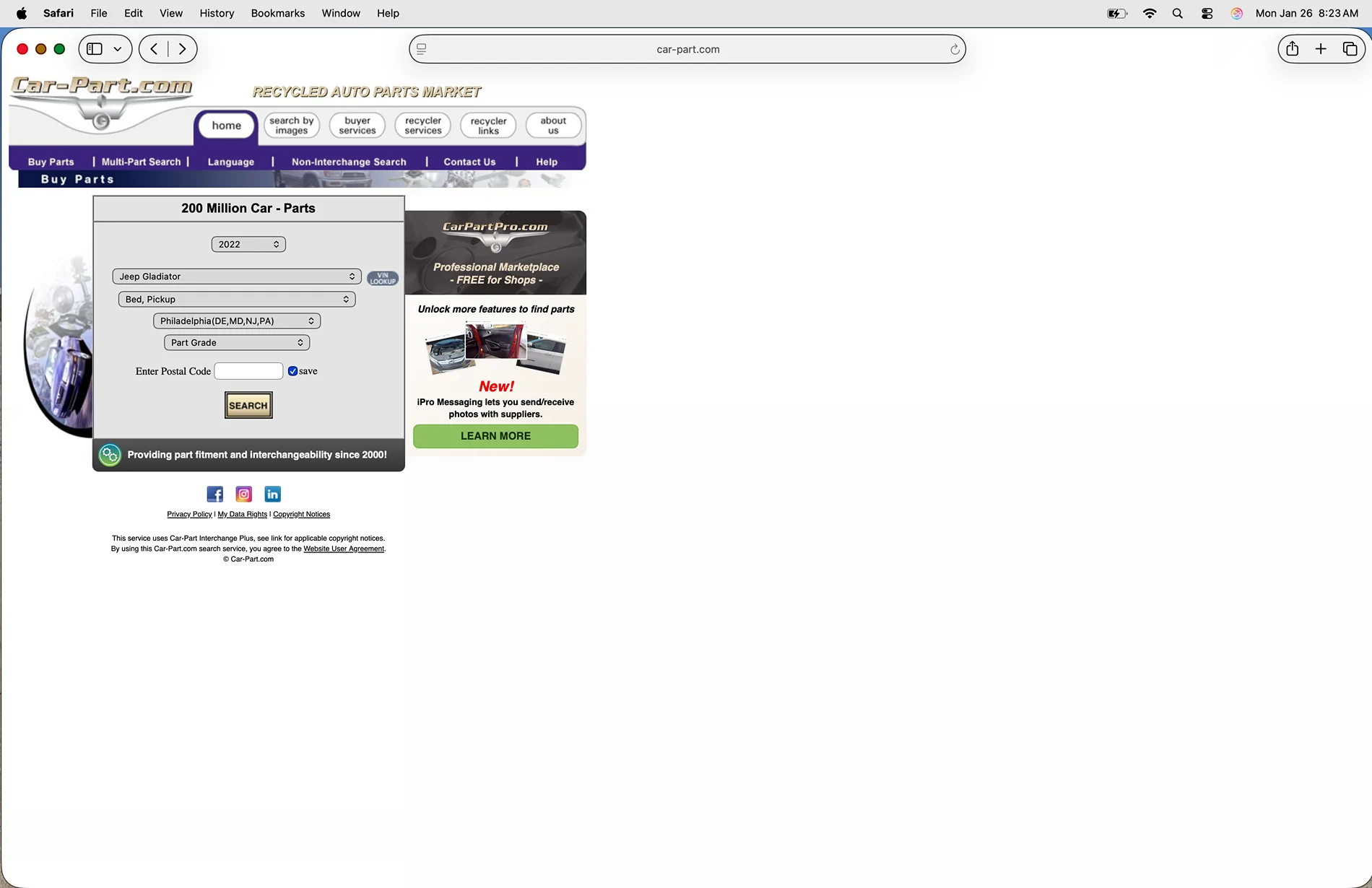
Task: Toggle the save postal code checkbox
Action: tap(292, 371)
